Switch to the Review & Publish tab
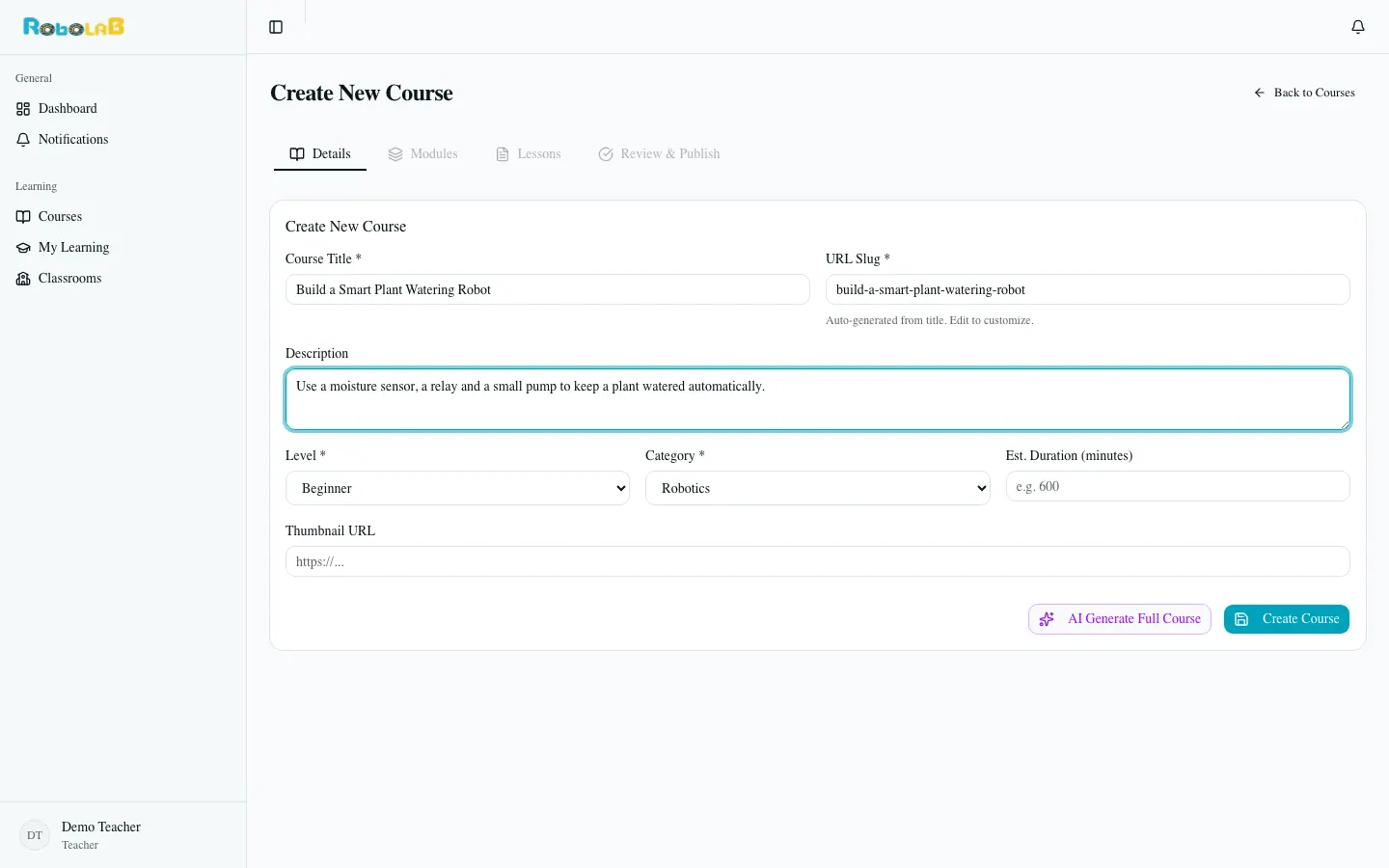 [x=659, y=154]
